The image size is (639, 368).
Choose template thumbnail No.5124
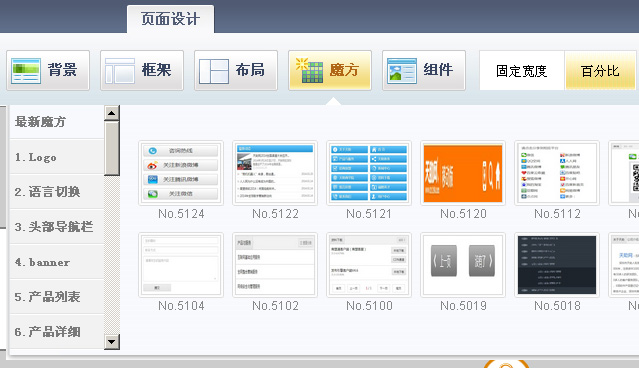pyautogui.click(x=181, y=173)
